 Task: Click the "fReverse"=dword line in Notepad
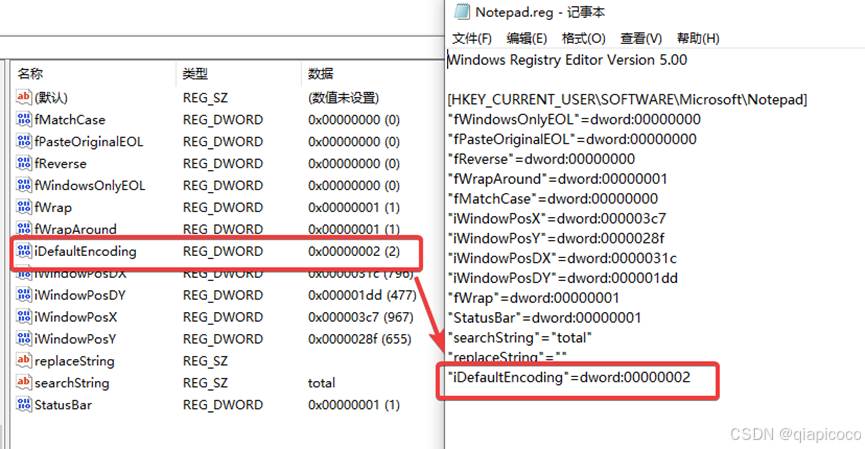click(x=541, y=159)
